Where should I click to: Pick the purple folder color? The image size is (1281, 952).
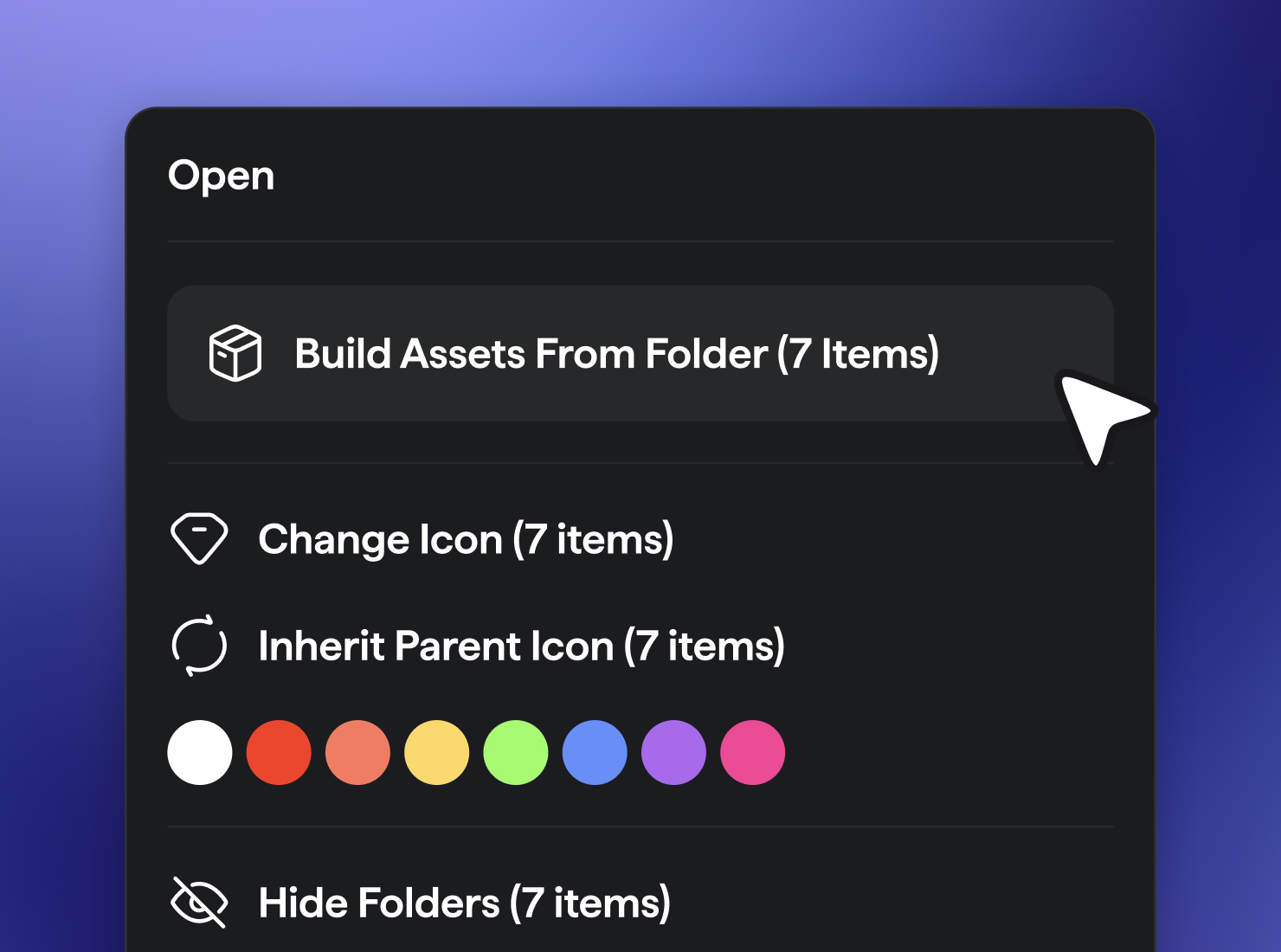(x=673, y=752)
